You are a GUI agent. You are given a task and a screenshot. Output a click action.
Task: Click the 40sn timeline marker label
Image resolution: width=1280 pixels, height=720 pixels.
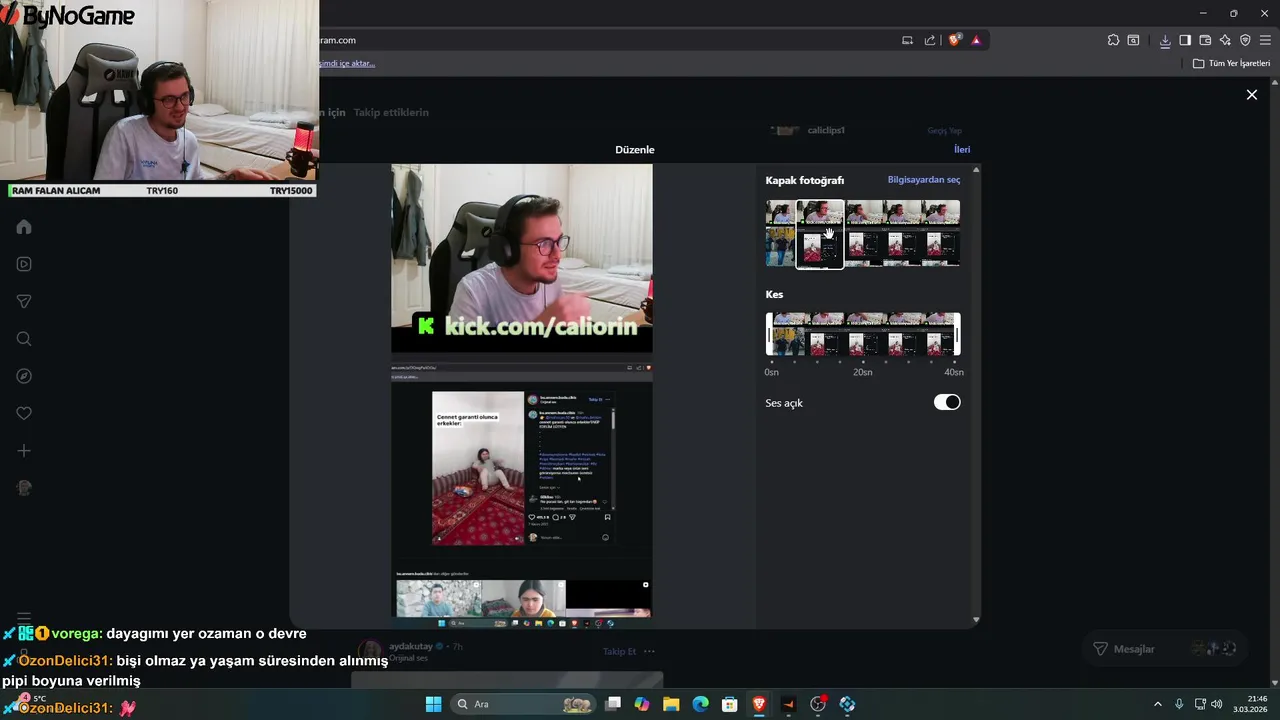coord(954,372)
